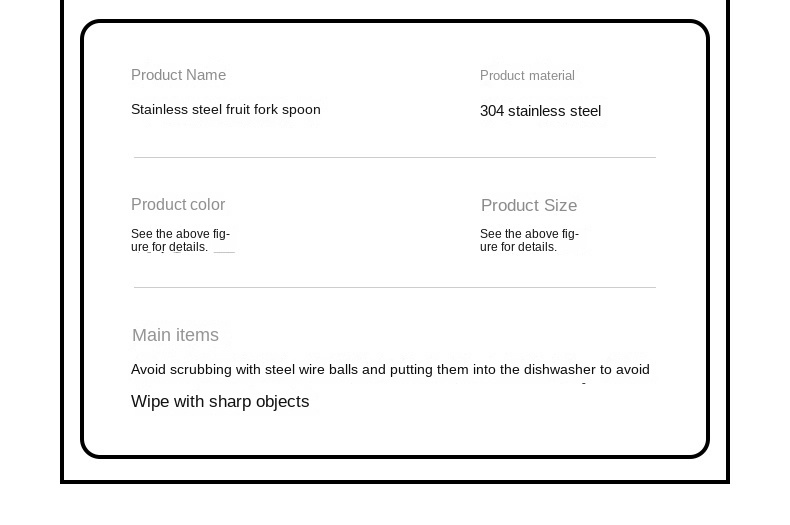This screenshot has height=525, width=790.
Task: Click the 'Product color' label
Action: [178, 205]
